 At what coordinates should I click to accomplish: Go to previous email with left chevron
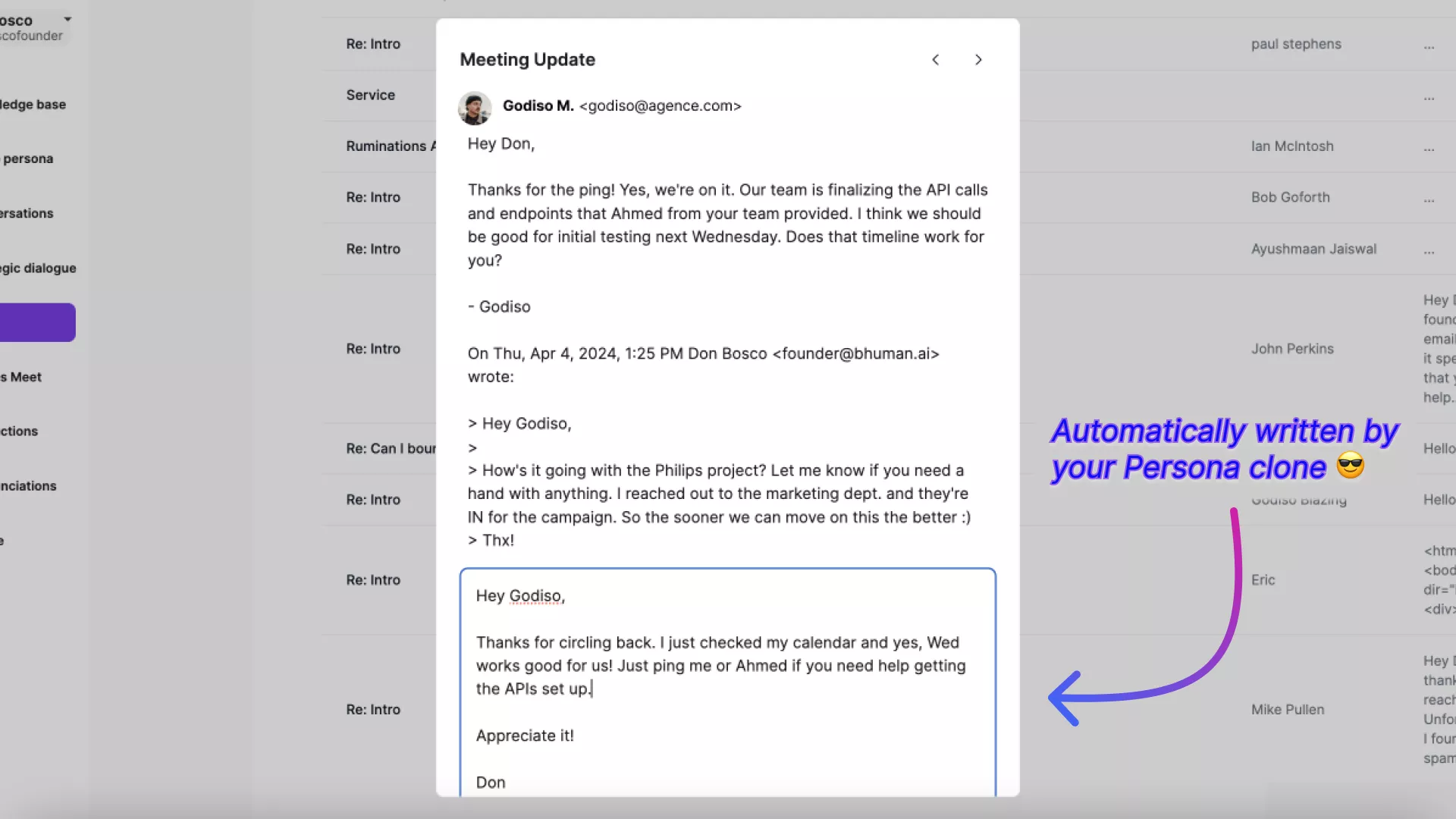(x=936, y=60)
